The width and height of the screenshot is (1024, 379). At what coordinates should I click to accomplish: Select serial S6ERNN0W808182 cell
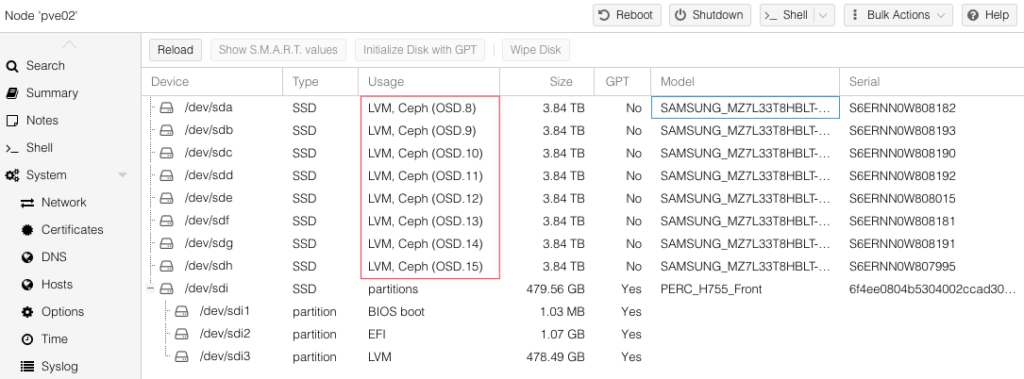click(x=932, y=108)
